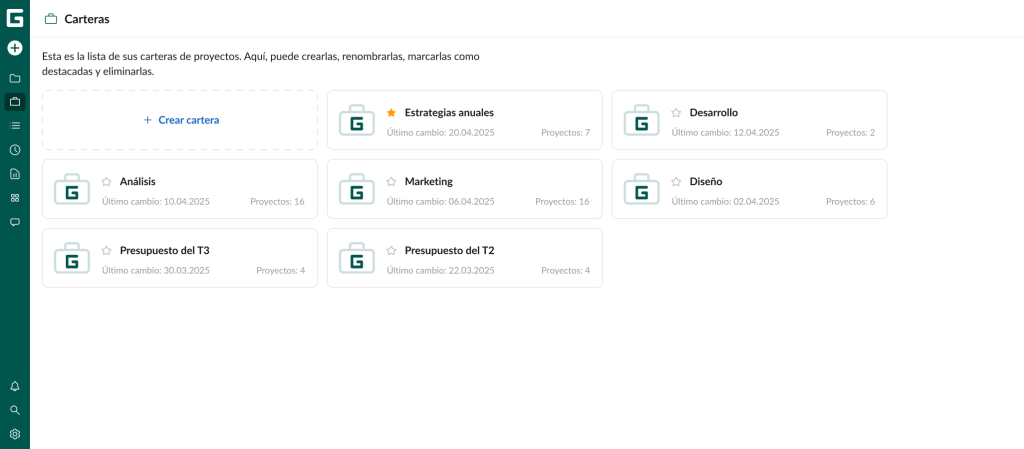
Task: Click the Carteras page heading
Action: [87, 19]
